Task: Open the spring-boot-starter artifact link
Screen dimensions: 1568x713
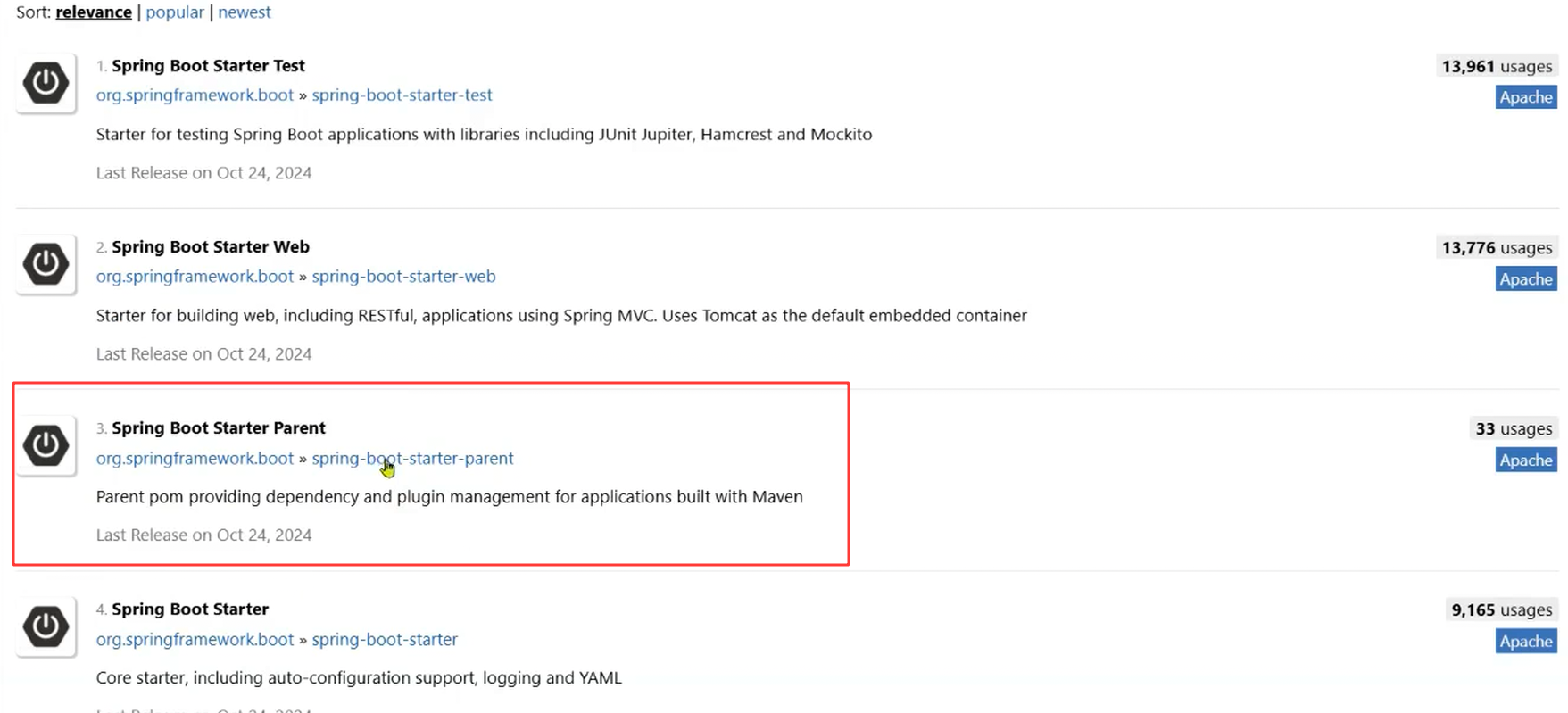Action: [385, 640]
